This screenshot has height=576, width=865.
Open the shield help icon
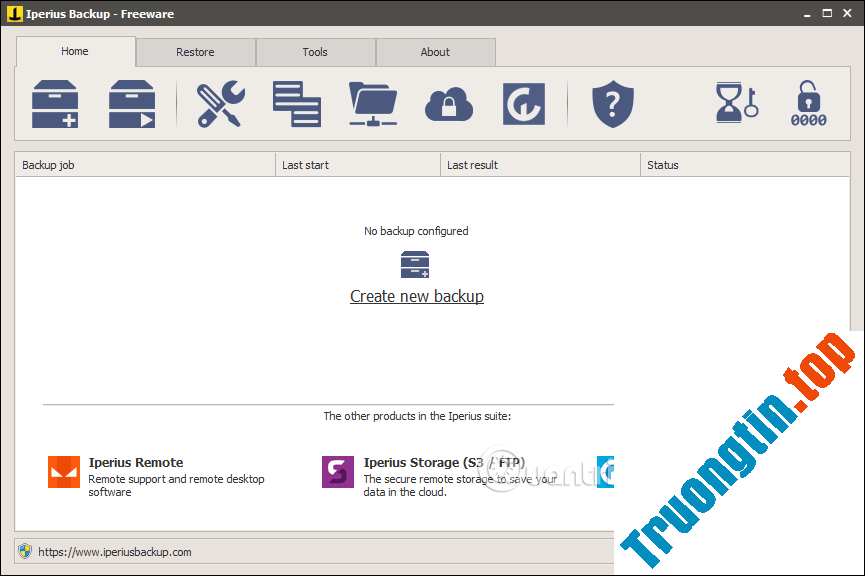(612, 104)
